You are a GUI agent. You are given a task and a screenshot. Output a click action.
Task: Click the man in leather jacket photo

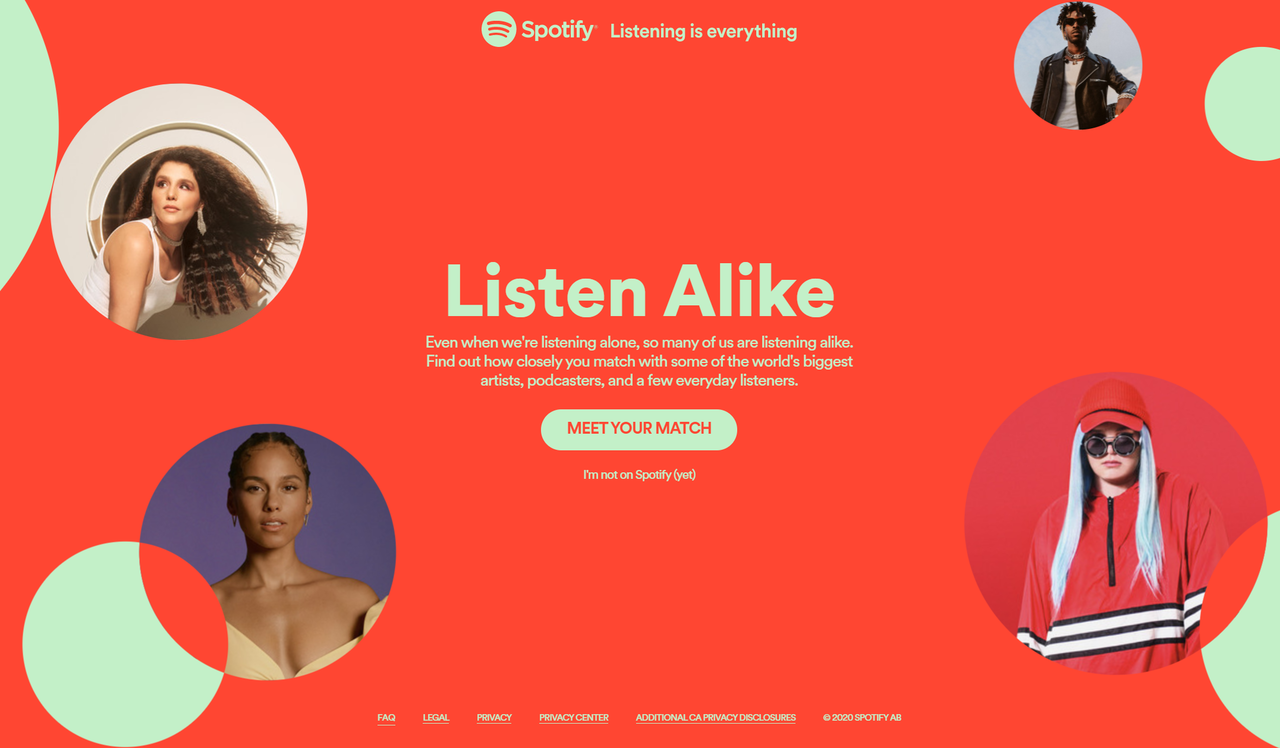1078,64
